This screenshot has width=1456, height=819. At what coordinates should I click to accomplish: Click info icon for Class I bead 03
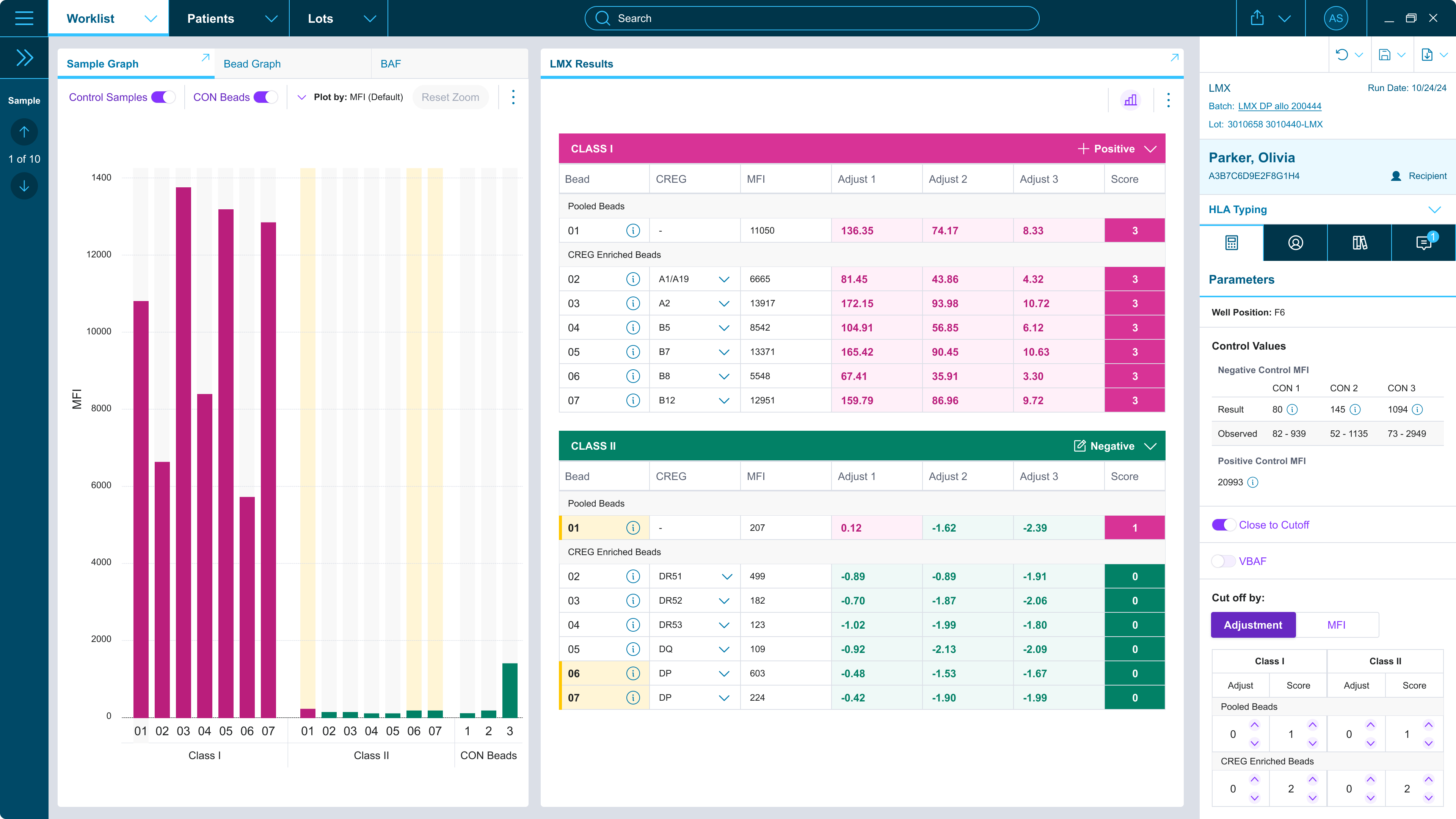[633, 303]
